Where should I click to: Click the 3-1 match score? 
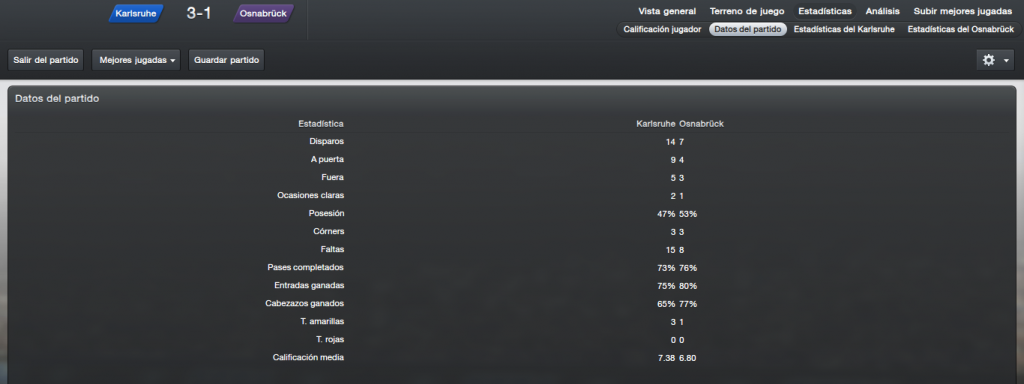[x=199, y=13]
